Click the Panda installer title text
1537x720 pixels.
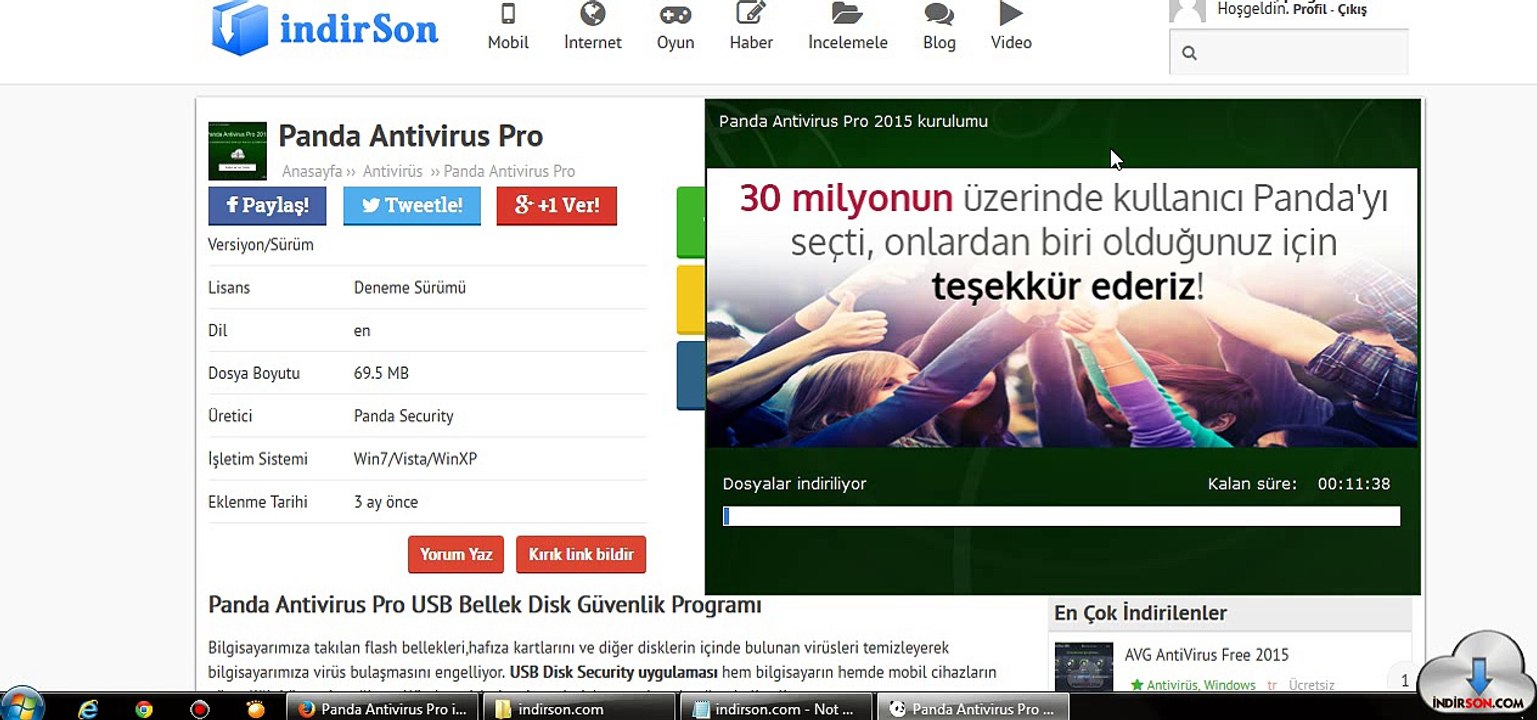pyautogui.click(x=853, y=121)
